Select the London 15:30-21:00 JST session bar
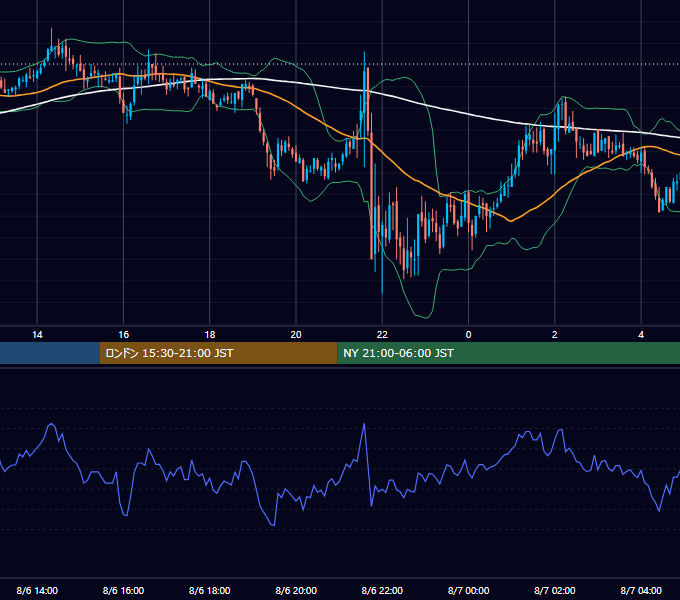Viewport: 680px width, 600px height. point(219,353)
